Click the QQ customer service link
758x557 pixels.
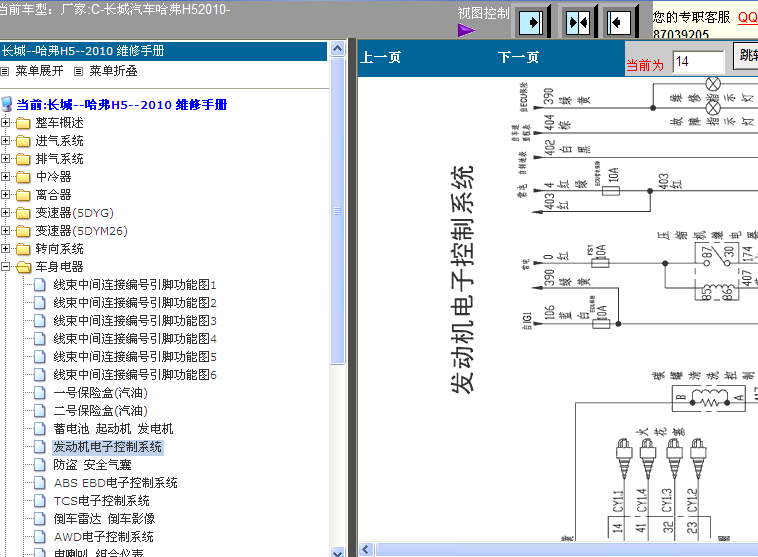click(748, 17)
